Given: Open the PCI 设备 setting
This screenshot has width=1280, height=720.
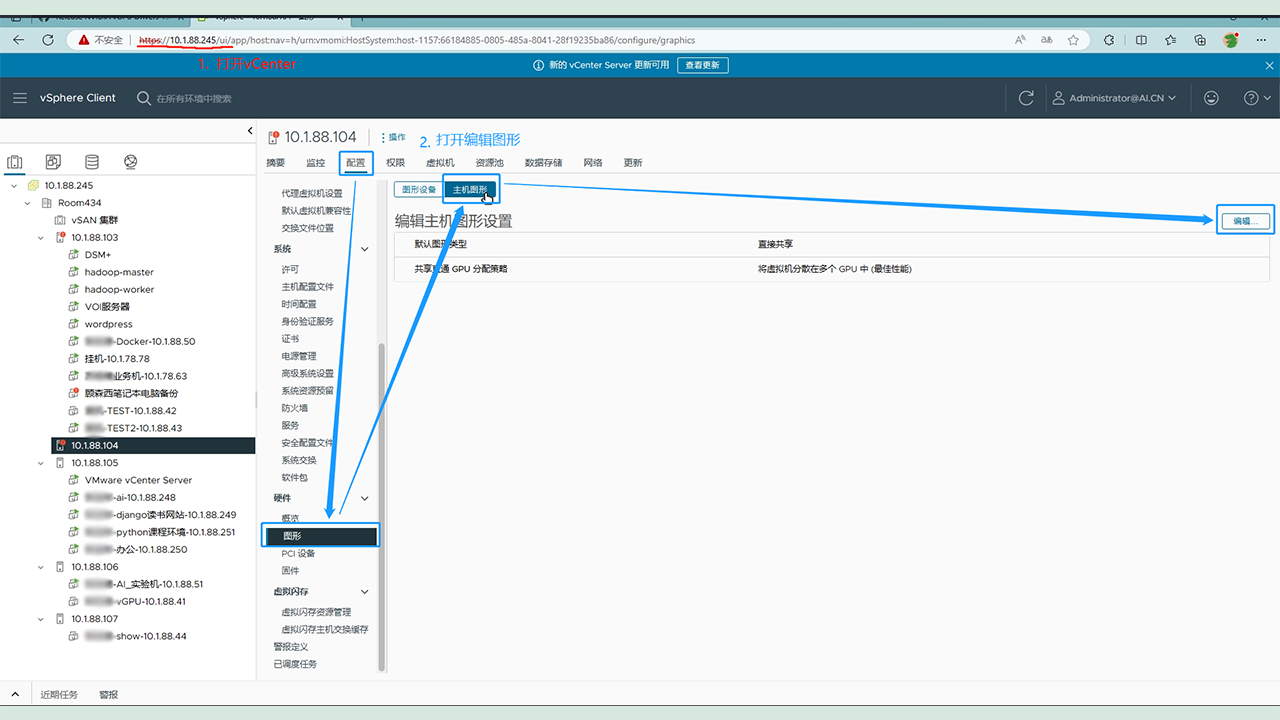Looking at the screenshot, I should [x=298, y=553].
